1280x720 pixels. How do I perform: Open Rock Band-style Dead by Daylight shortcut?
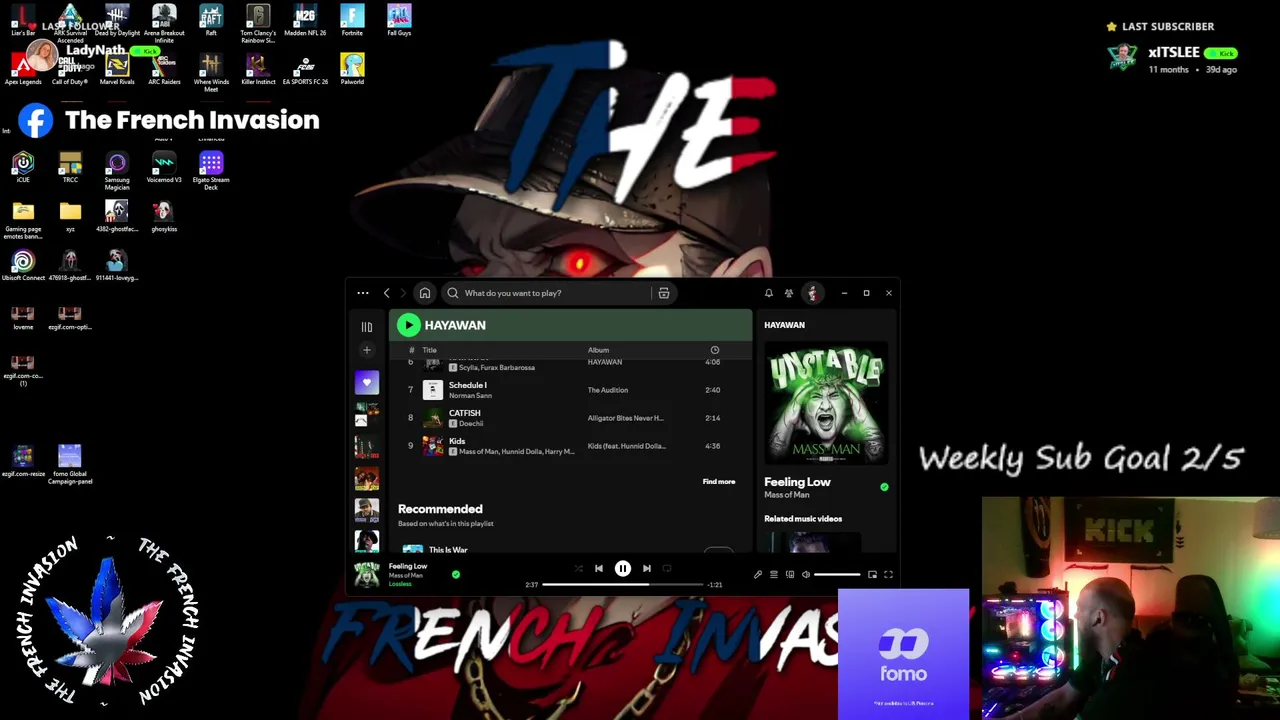click(117, 20)
